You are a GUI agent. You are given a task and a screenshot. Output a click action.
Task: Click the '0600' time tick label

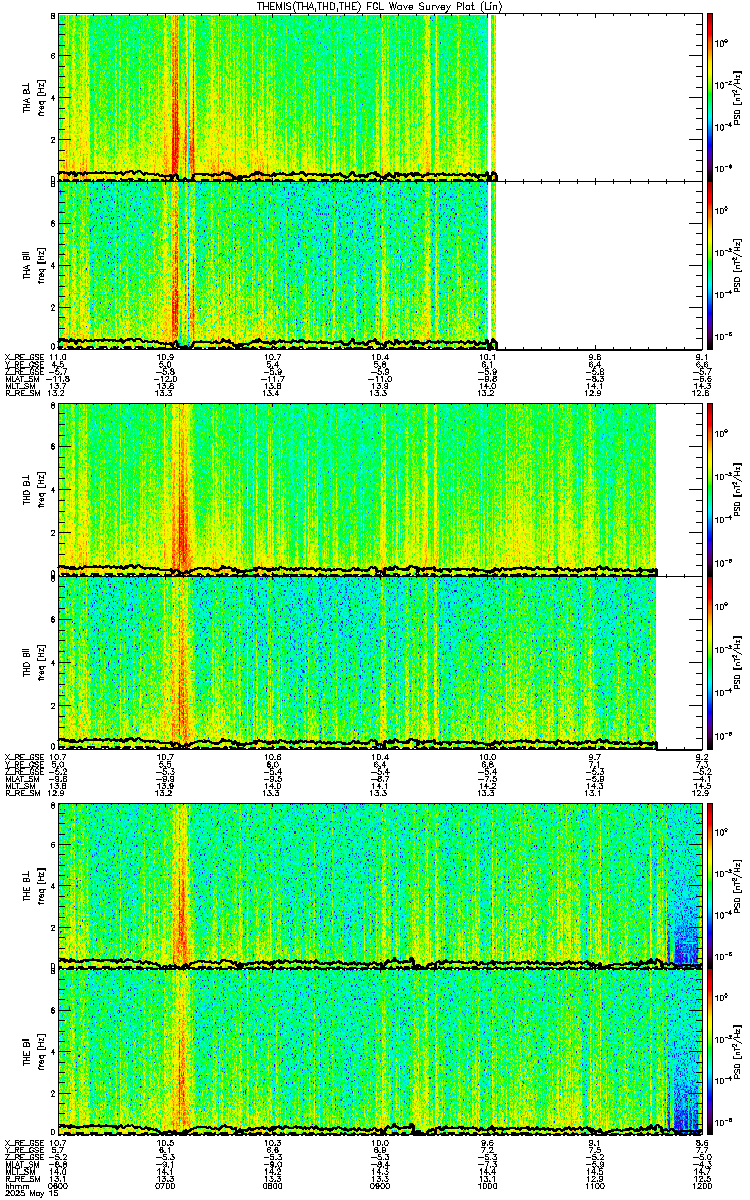(58, 1187)
